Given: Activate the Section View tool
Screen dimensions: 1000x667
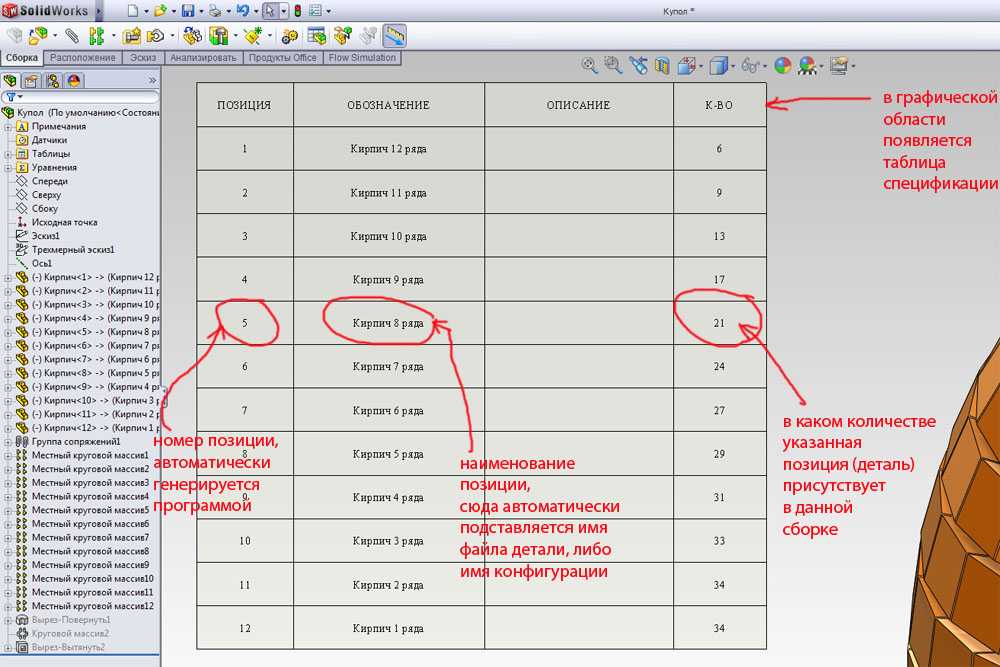Looking at the screenshot, I should coord(661,66).
